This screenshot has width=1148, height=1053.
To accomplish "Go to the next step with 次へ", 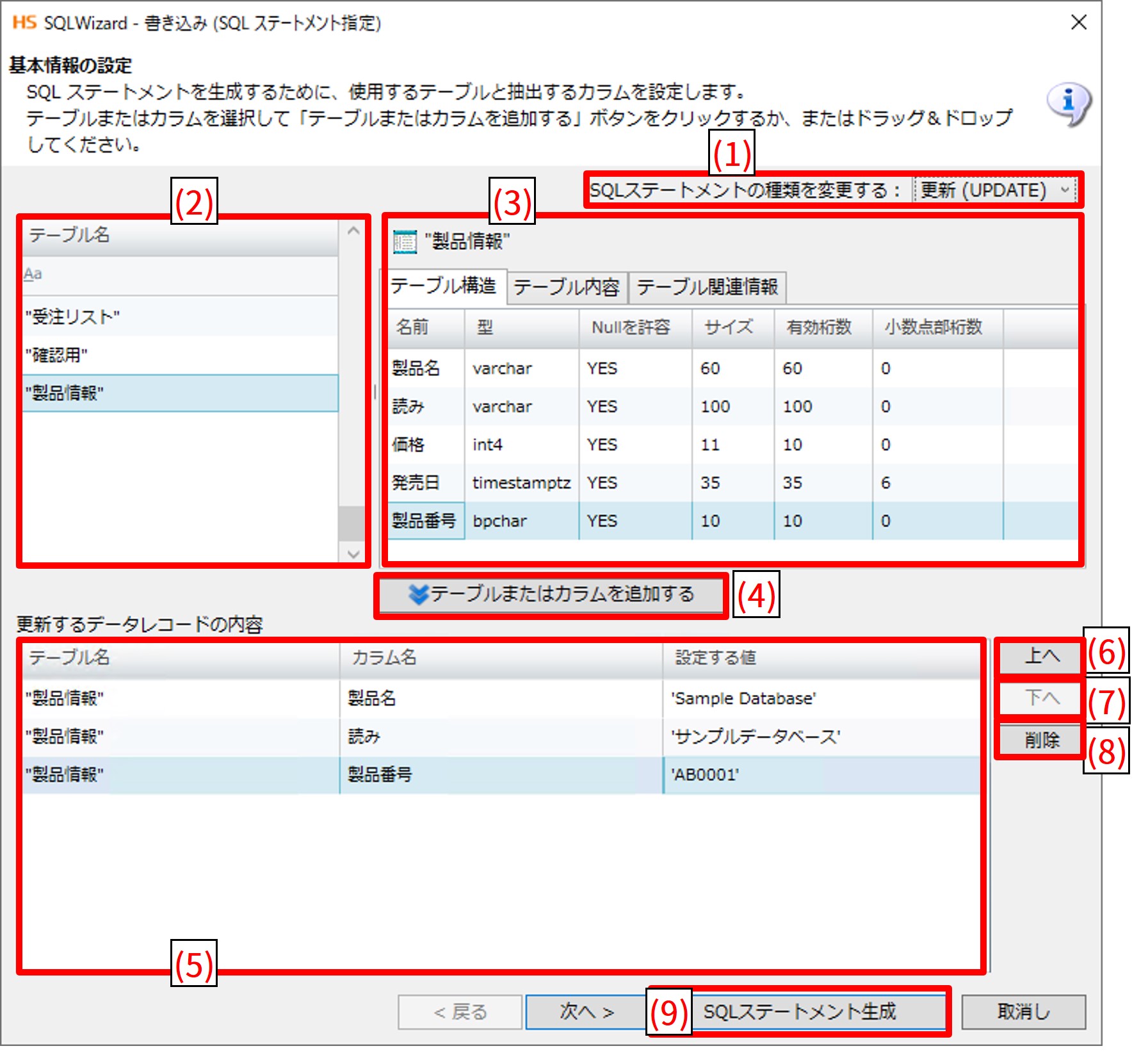I will [586, 1012].
